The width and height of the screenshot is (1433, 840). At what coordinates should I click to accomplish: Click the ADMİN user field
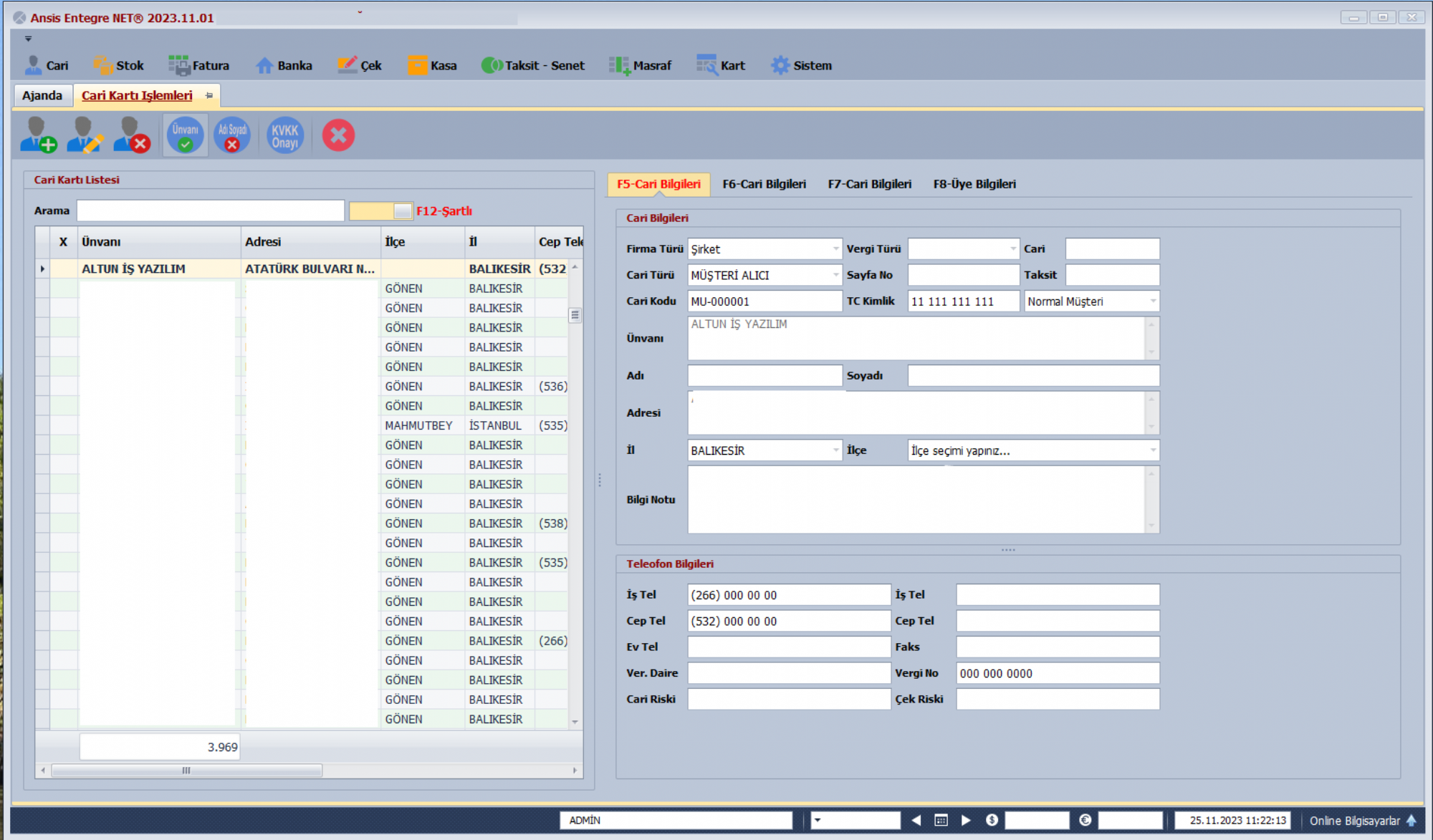tap(676, 820)
